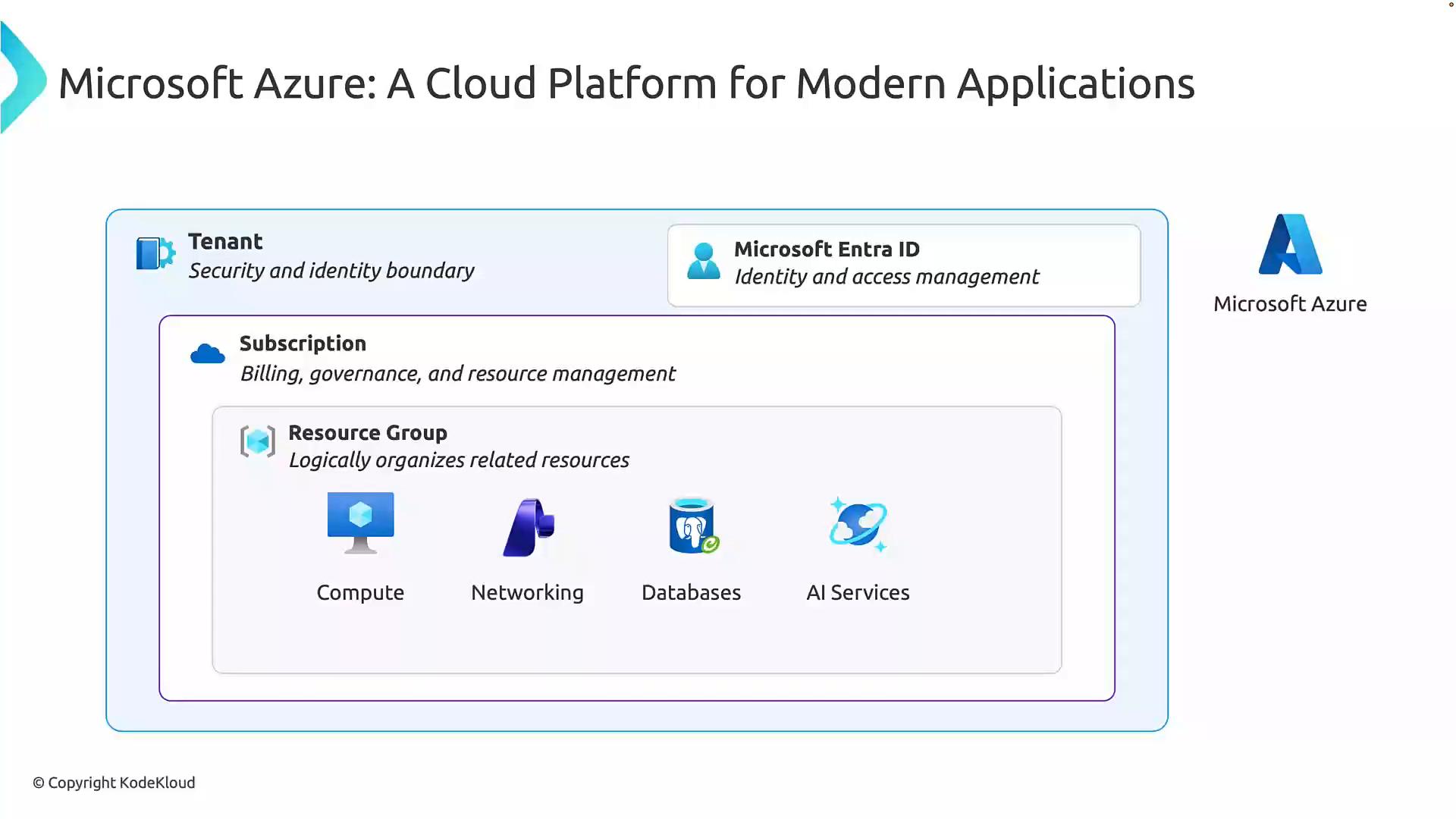
Task: Click the slide title text
Action: click(x=626, y=83)
